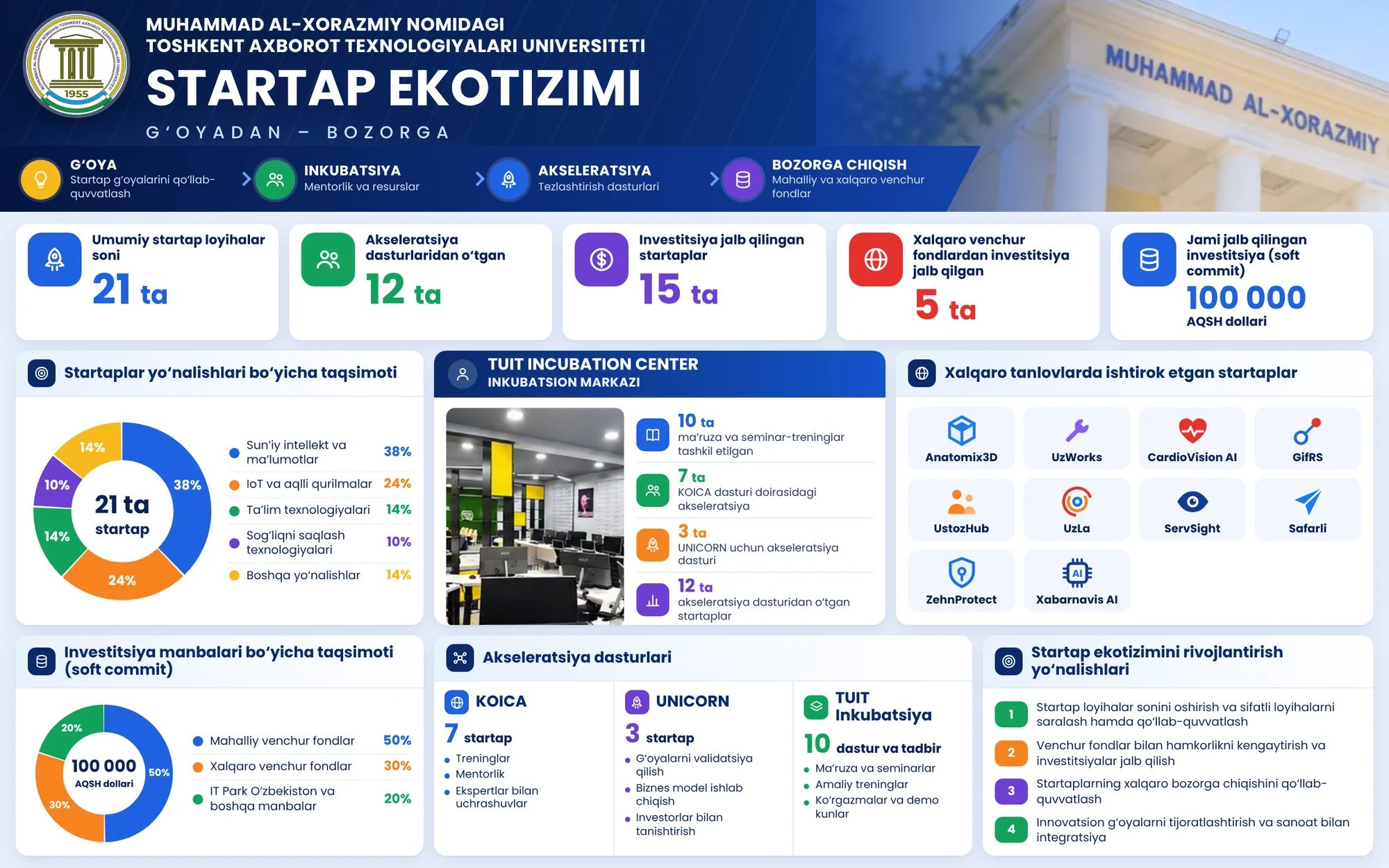Select the ZehnProtect shield icon

(961, 573)
